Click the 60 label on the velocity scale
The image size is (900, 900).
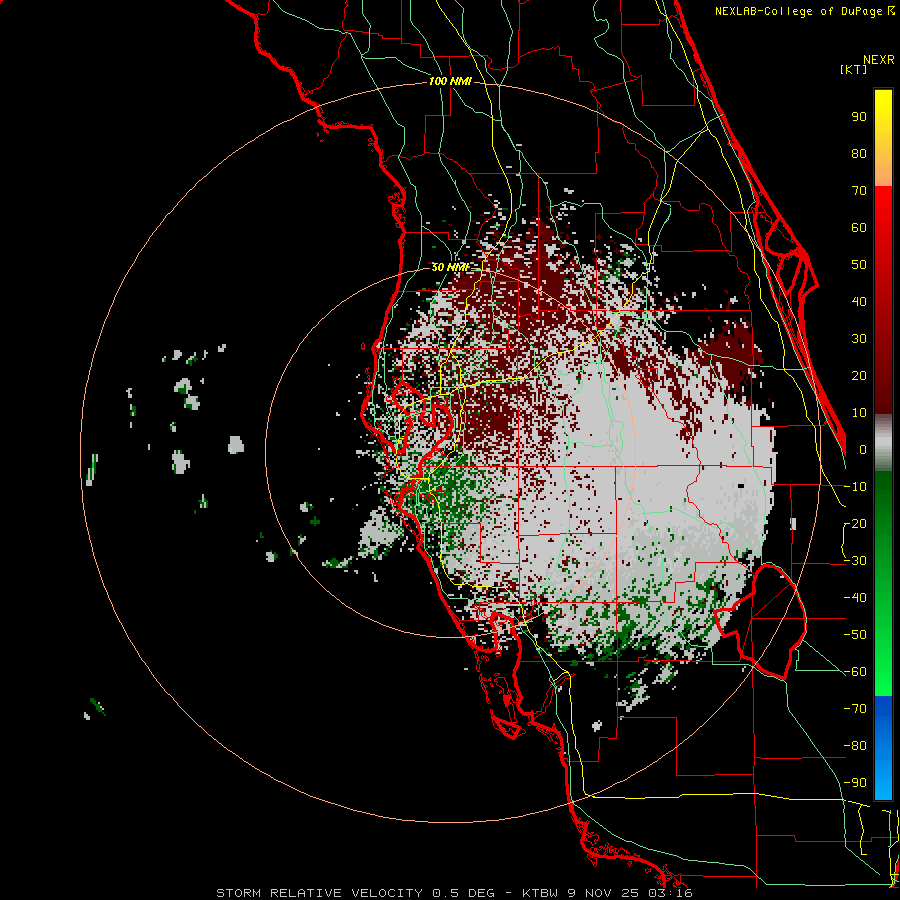point(859,228)
